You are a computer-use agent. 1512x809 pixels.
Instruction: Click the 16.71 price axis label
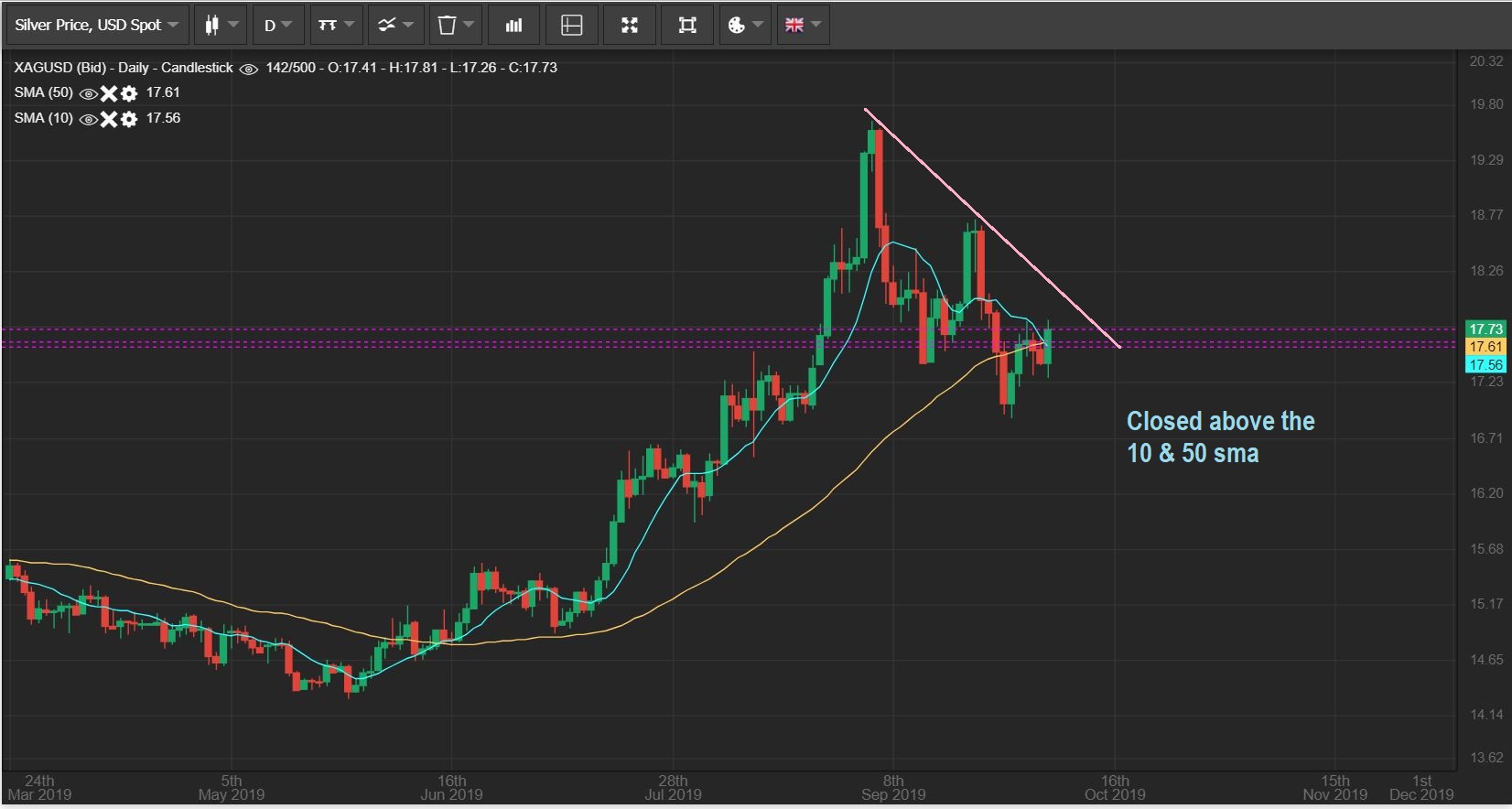(x=1486, y=438)
